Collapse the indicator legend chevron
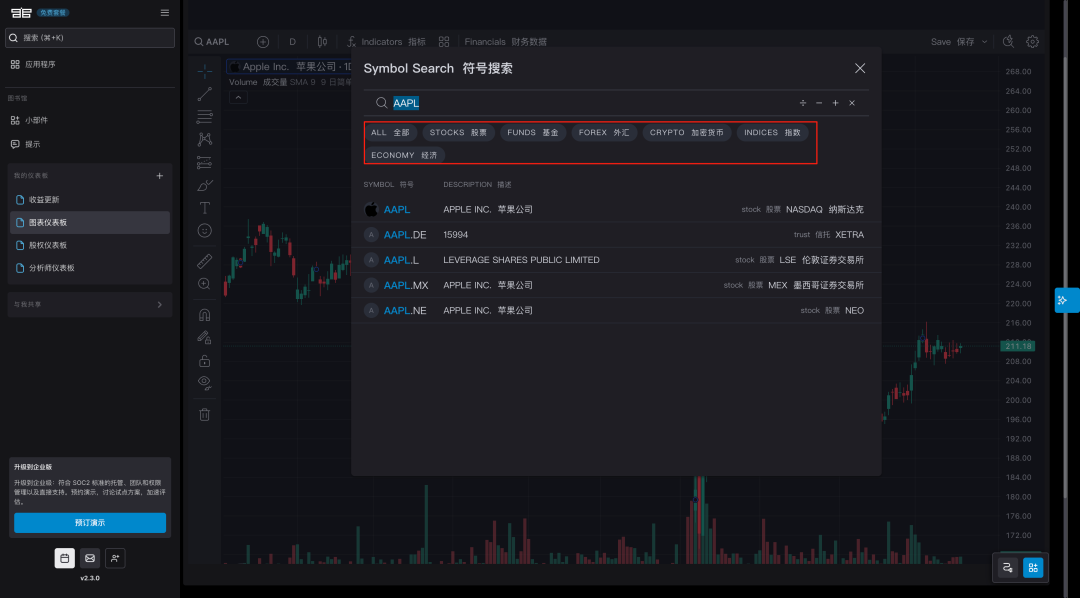The image size is (1080, 598). click(x=238, y=98)
